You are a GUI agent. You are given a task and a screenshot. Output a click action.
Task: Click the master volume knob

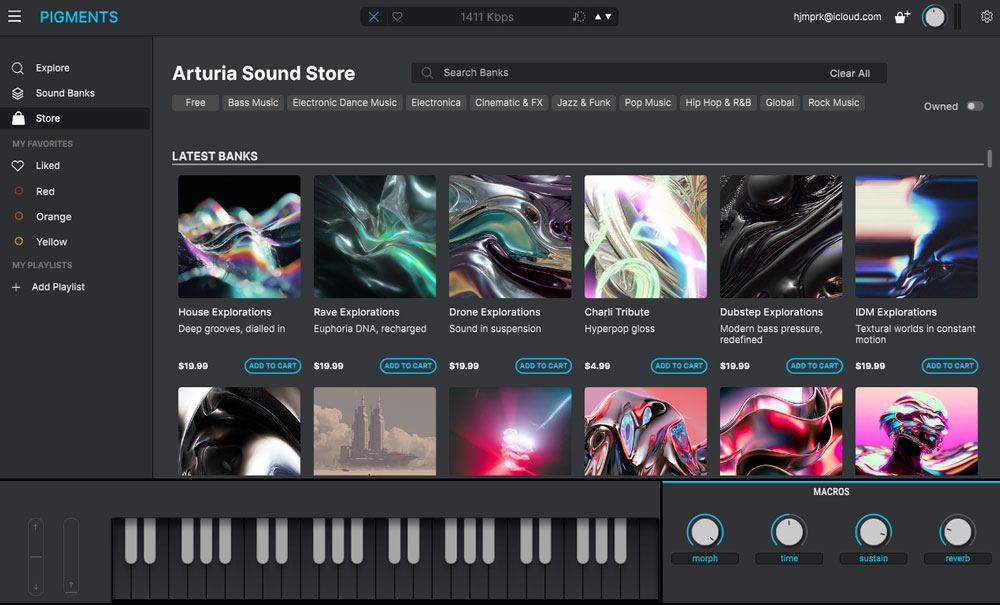[934, 17]
